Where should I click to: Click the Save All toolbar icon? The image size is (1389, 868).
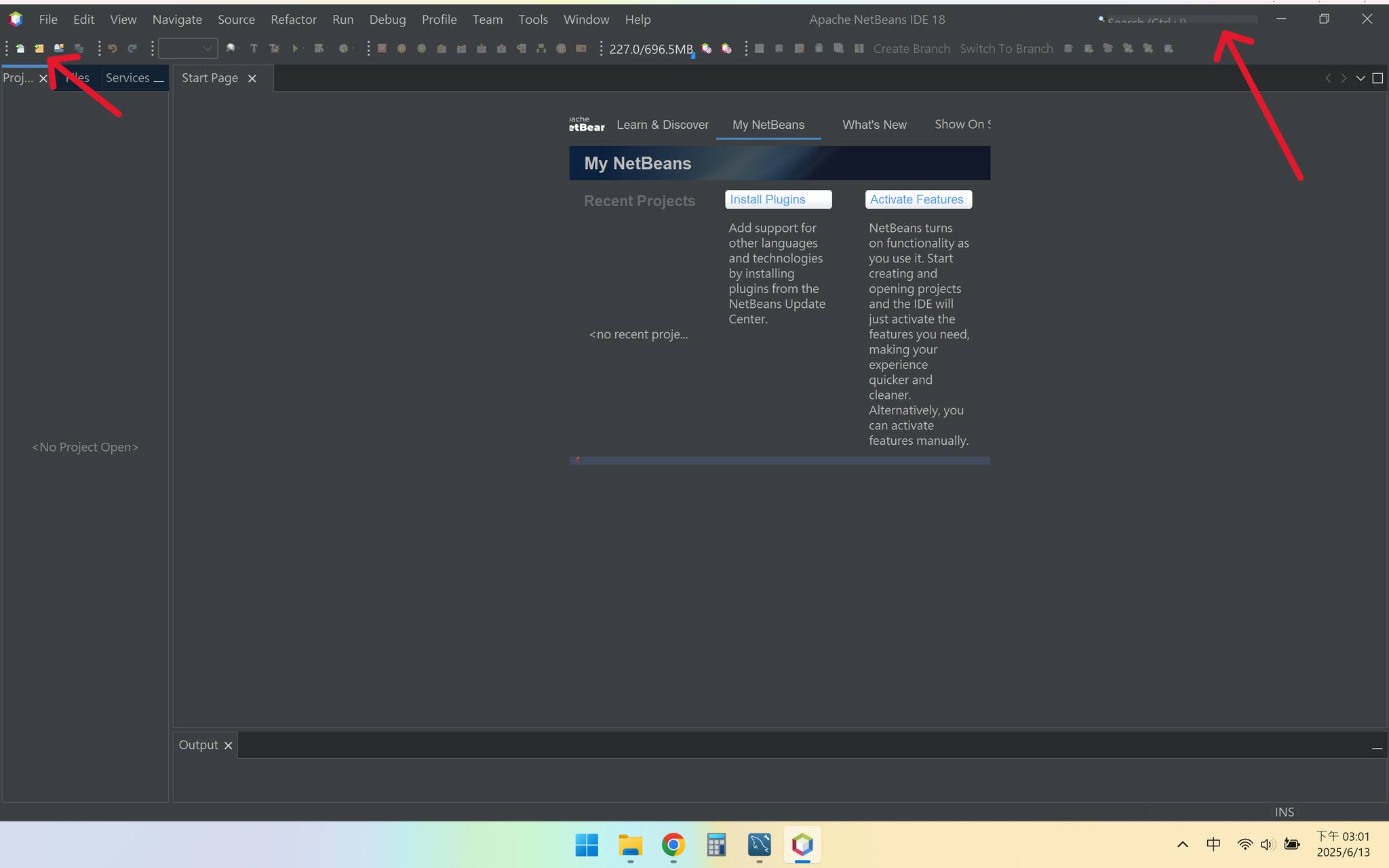pos(79,49)
